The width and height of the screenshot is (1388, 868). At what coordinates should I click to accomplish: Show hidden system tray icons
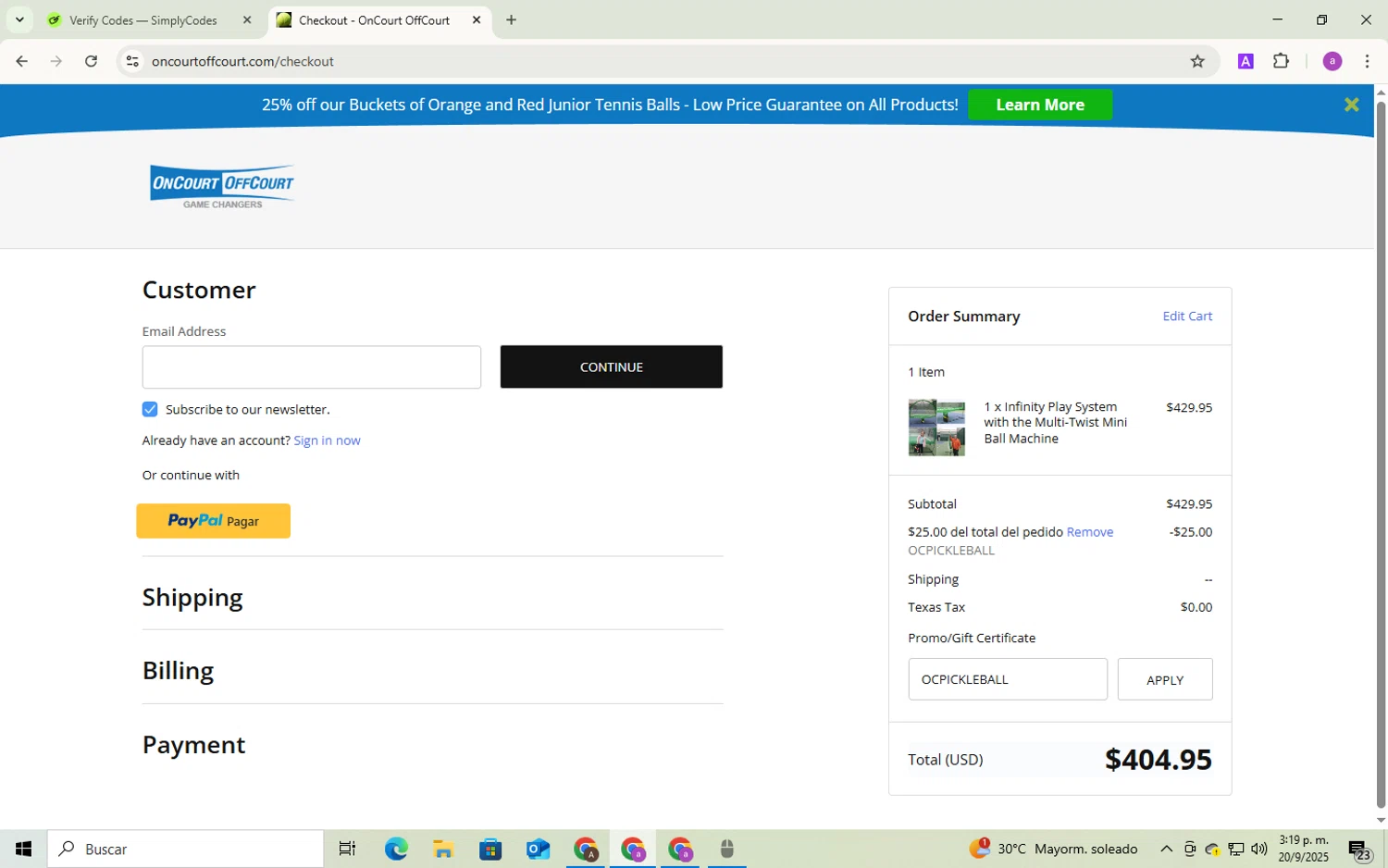(x=1166, y=849)
